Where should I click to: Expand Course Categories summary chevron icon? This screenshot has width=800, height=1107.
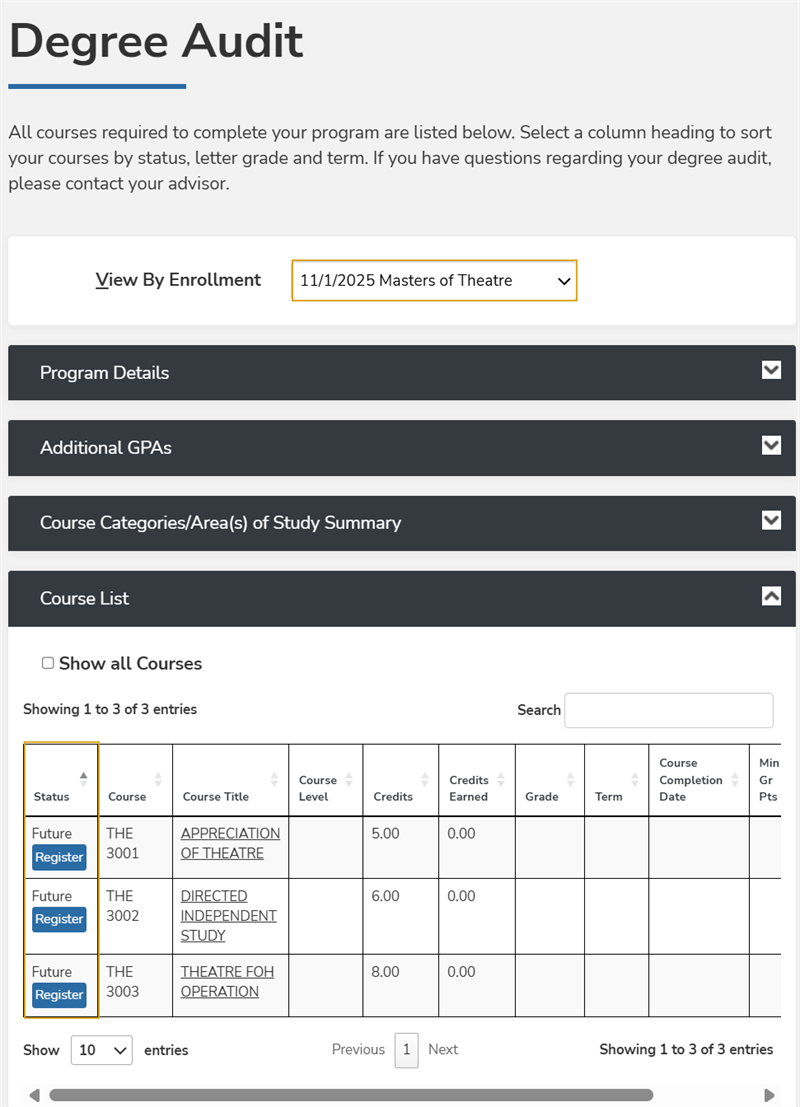tap(771, 521)
